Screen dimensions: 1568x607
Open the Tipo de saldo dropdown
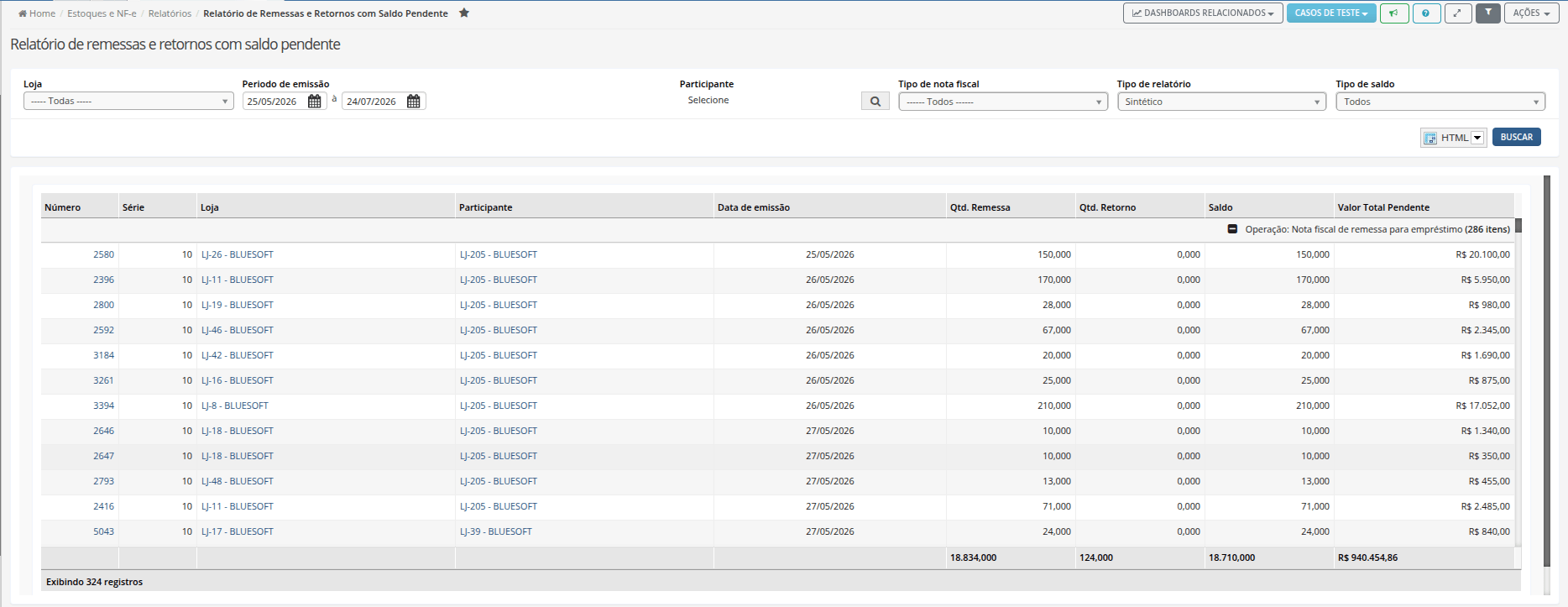click(1440, 102)
